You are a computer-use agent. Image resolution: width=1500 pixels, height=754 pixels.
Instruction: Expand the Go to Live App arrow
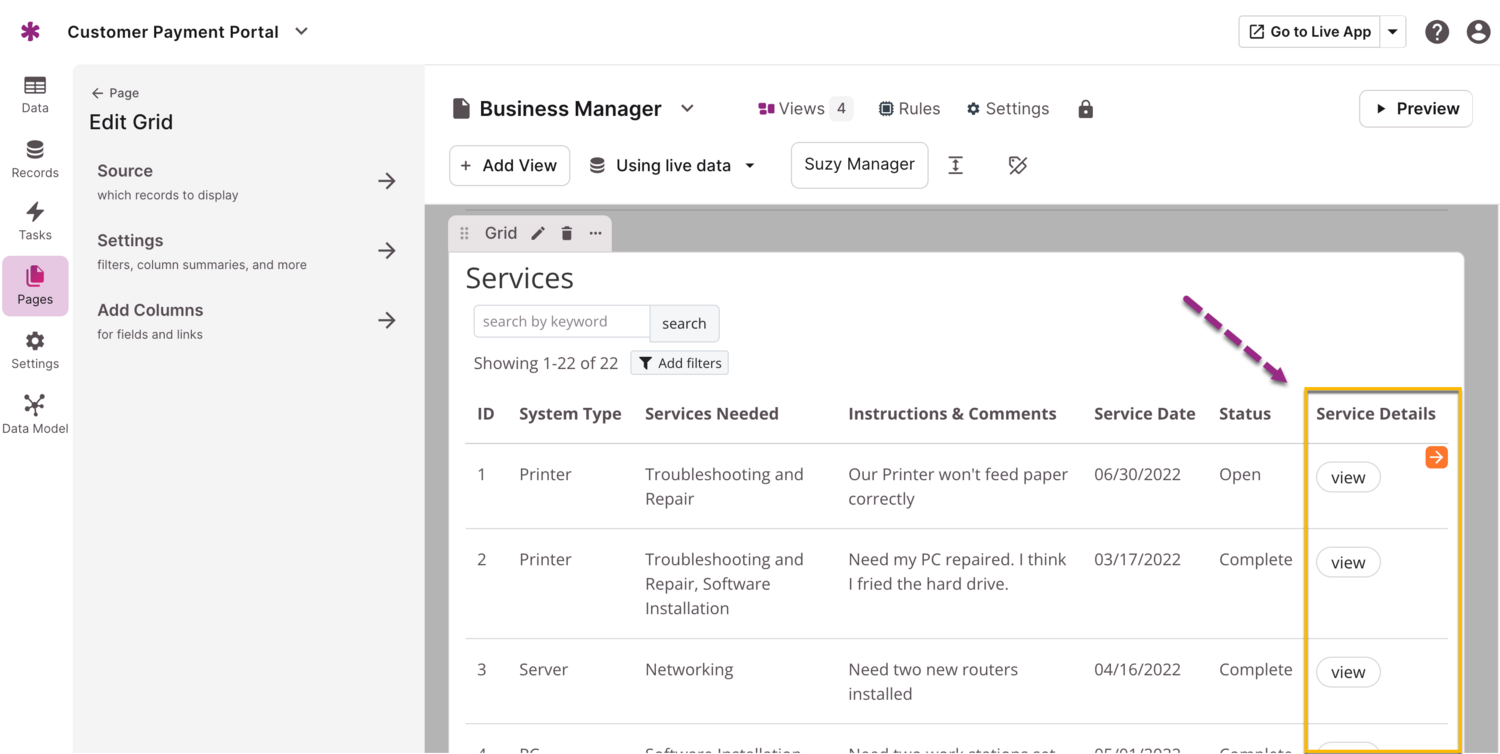(x=1393, y=32)
